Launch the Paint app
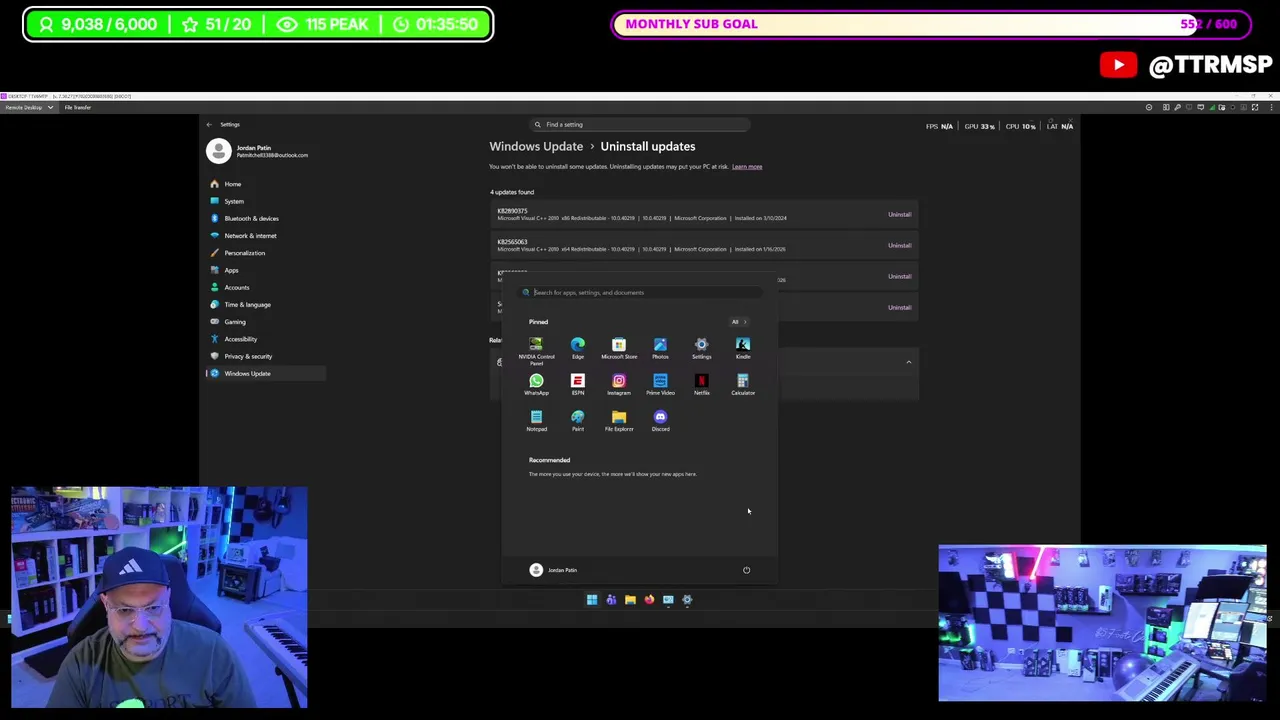The height and width of the screenshot is (720, 1280). coord(578,420)
